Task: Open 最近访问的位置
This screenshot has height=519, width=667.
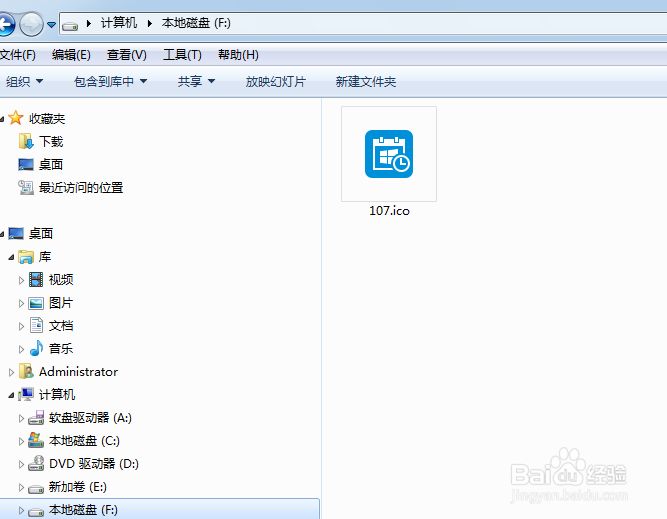Action: 81,188
